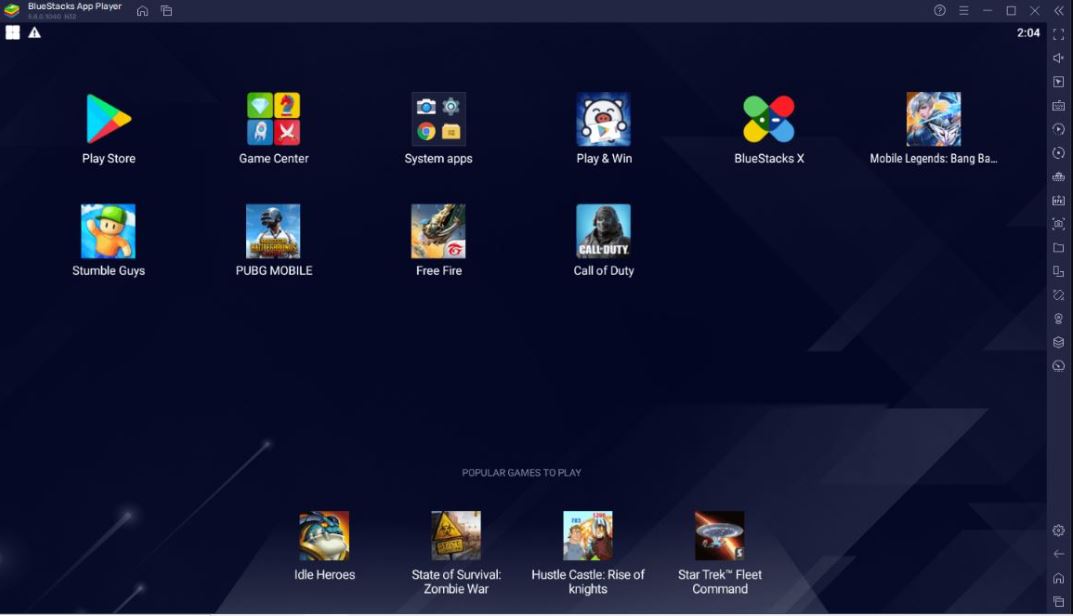
Task: Open the hamburger menu in title bar
Action: click(964, 11)
